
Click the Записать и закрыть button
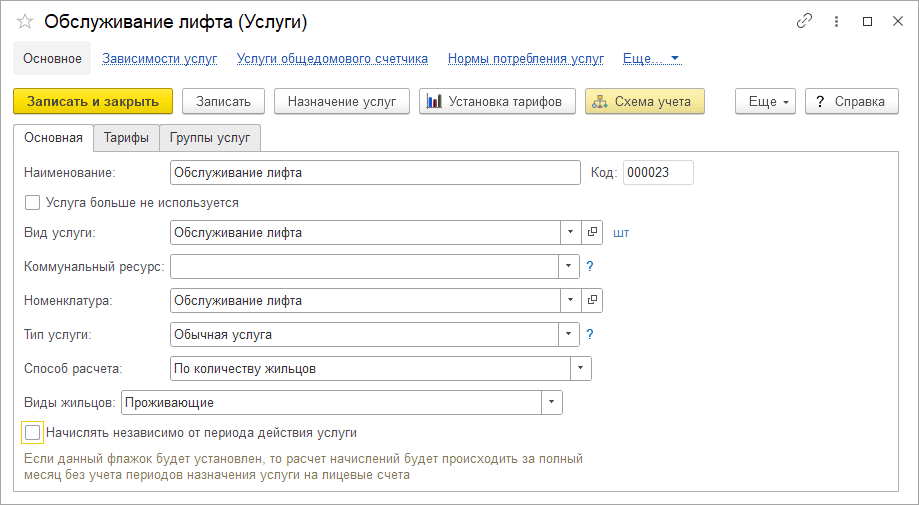pos(93,101)
